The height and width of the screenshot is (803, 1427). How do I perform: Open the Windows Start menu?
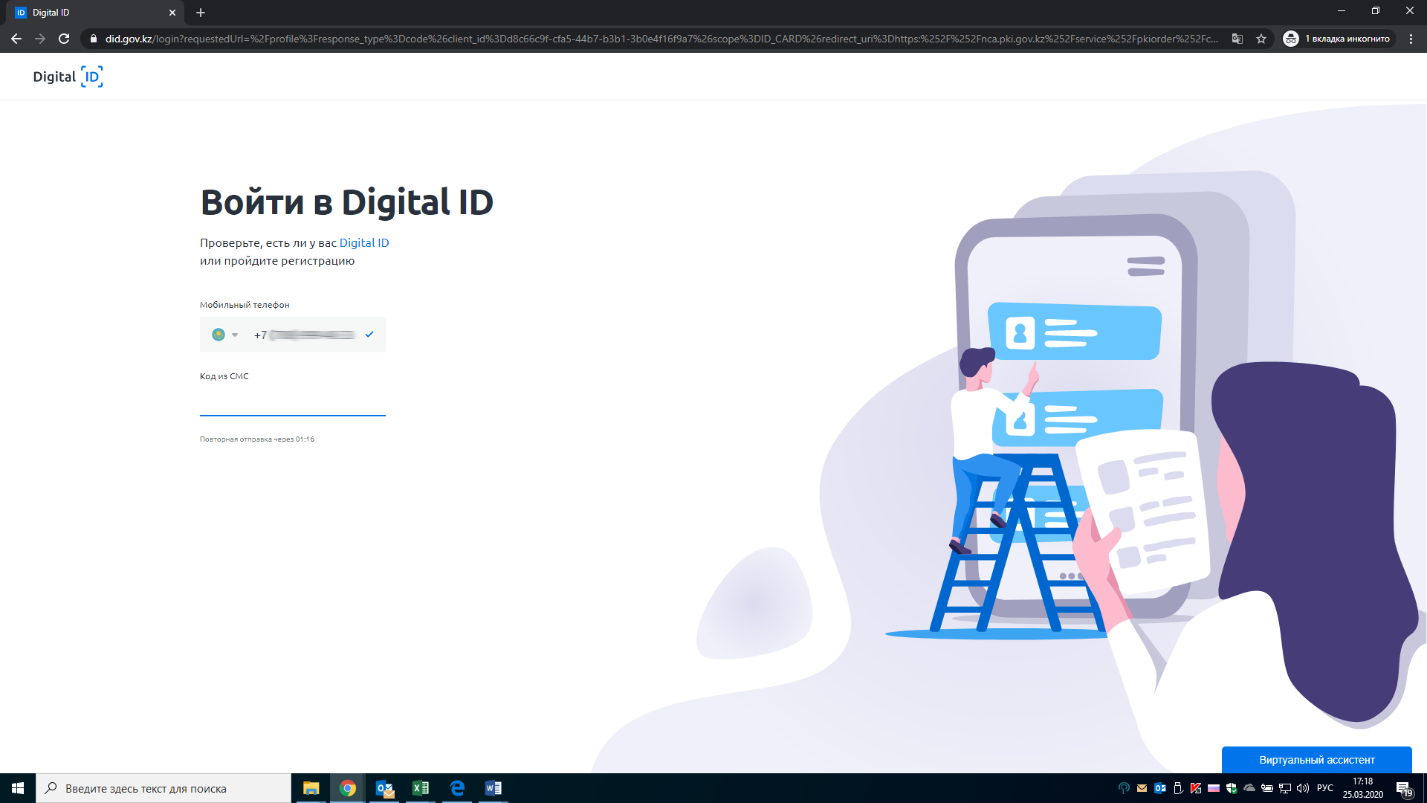[18, 788]
